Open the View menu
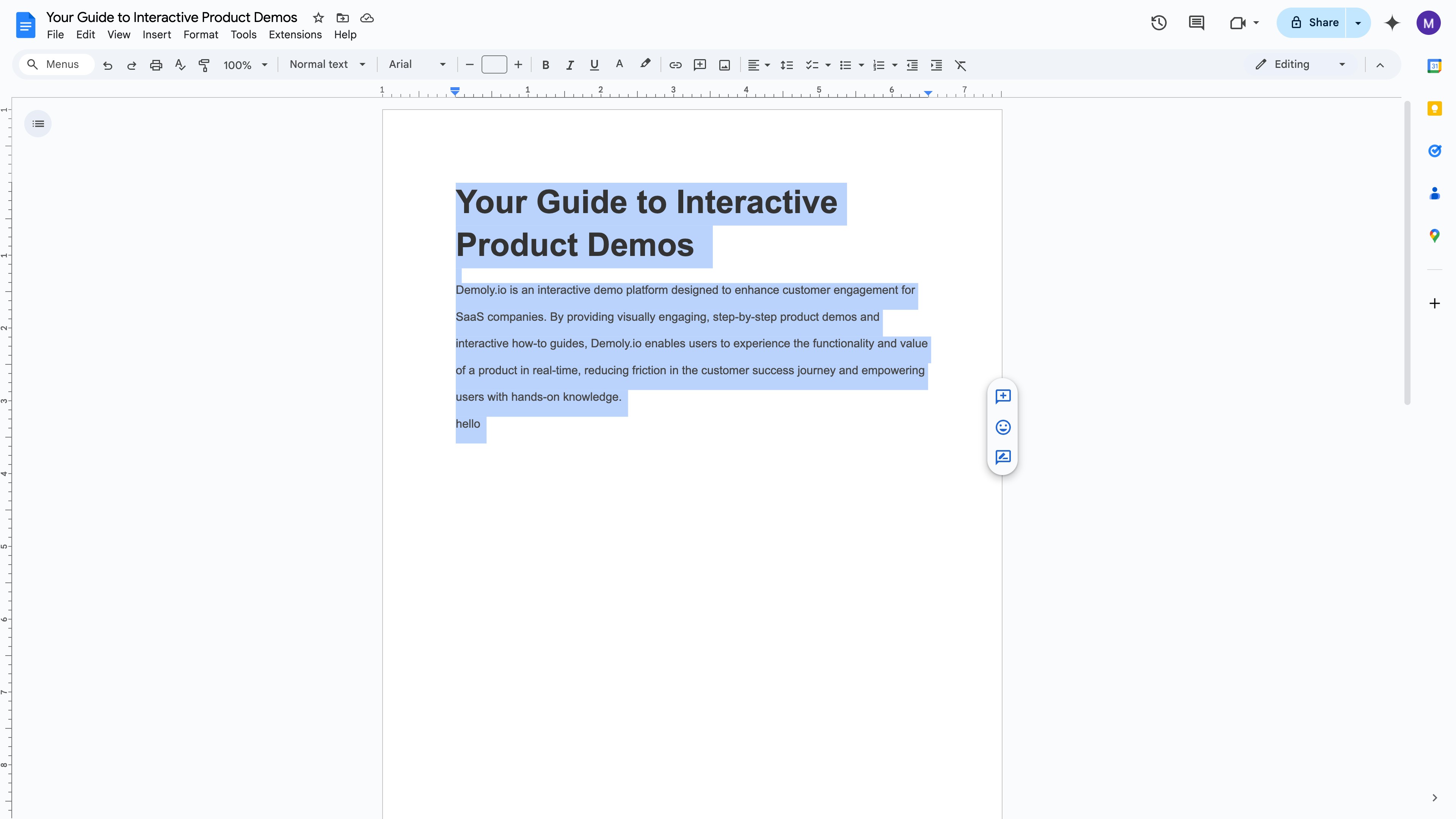This screenshot has height=819, width=1456. [x=119, y=35]
